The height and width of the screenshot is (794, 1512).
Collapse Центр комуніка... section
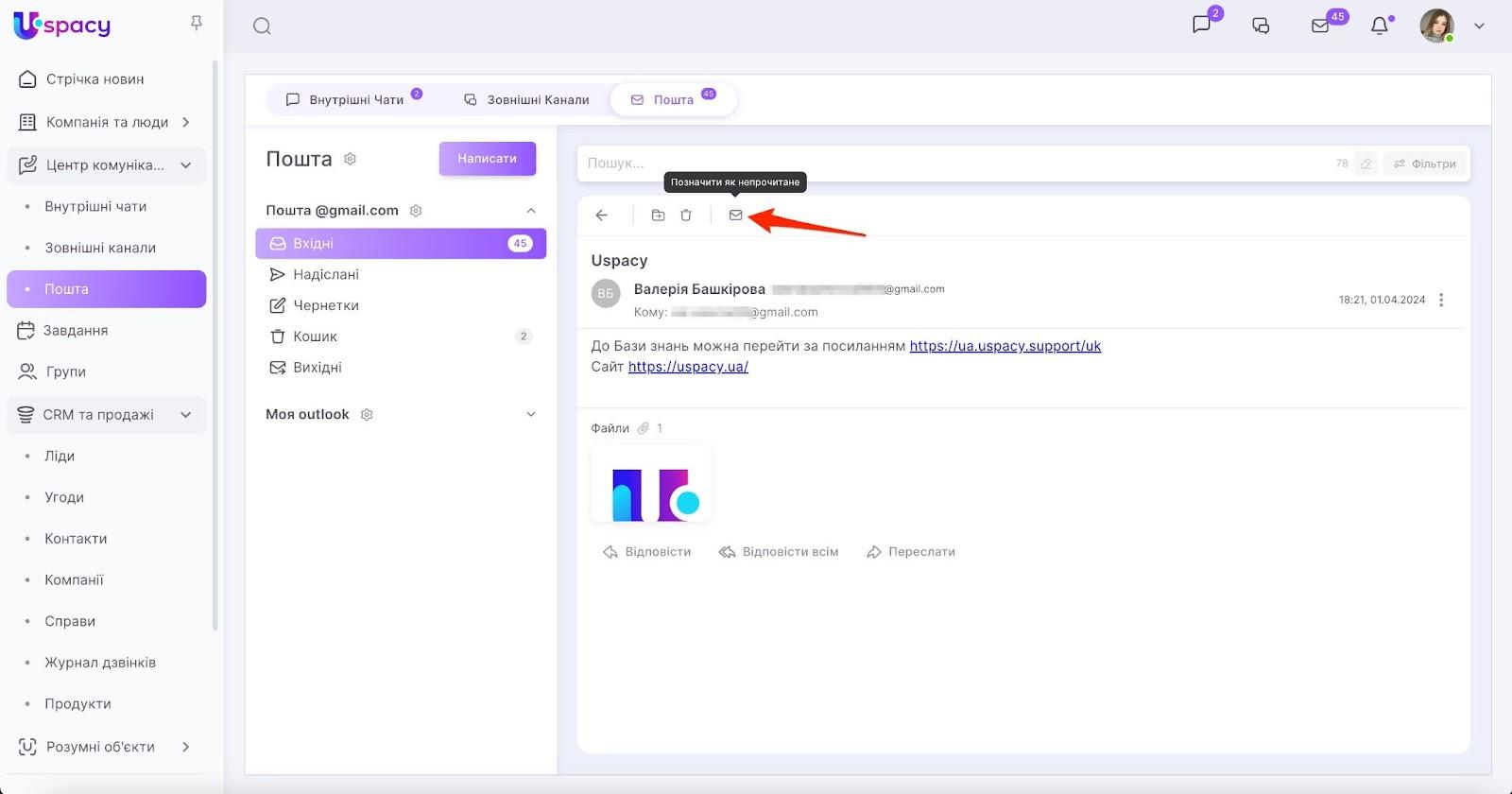click(x=186, y=165)
